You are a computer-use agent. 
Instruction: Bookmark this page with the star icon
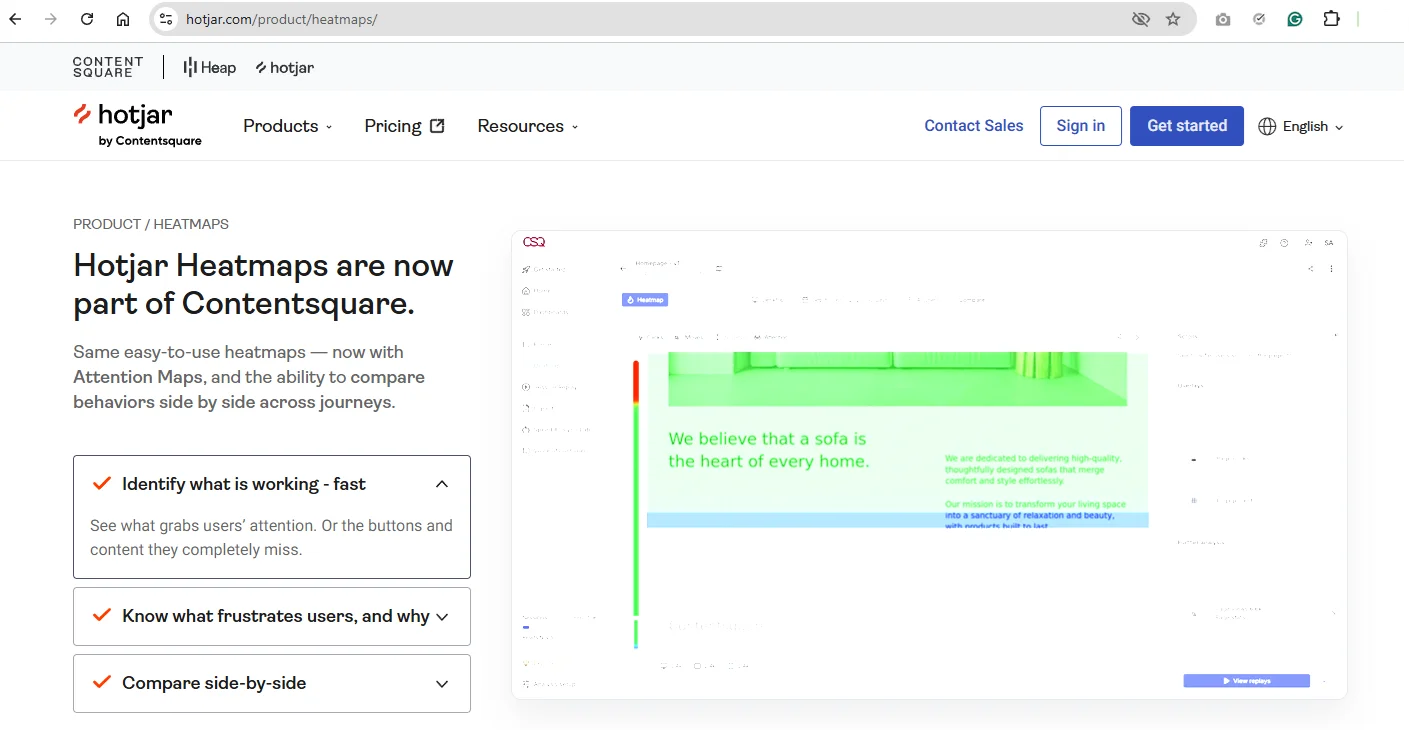pyautogui.click(x=1173, y=19)
